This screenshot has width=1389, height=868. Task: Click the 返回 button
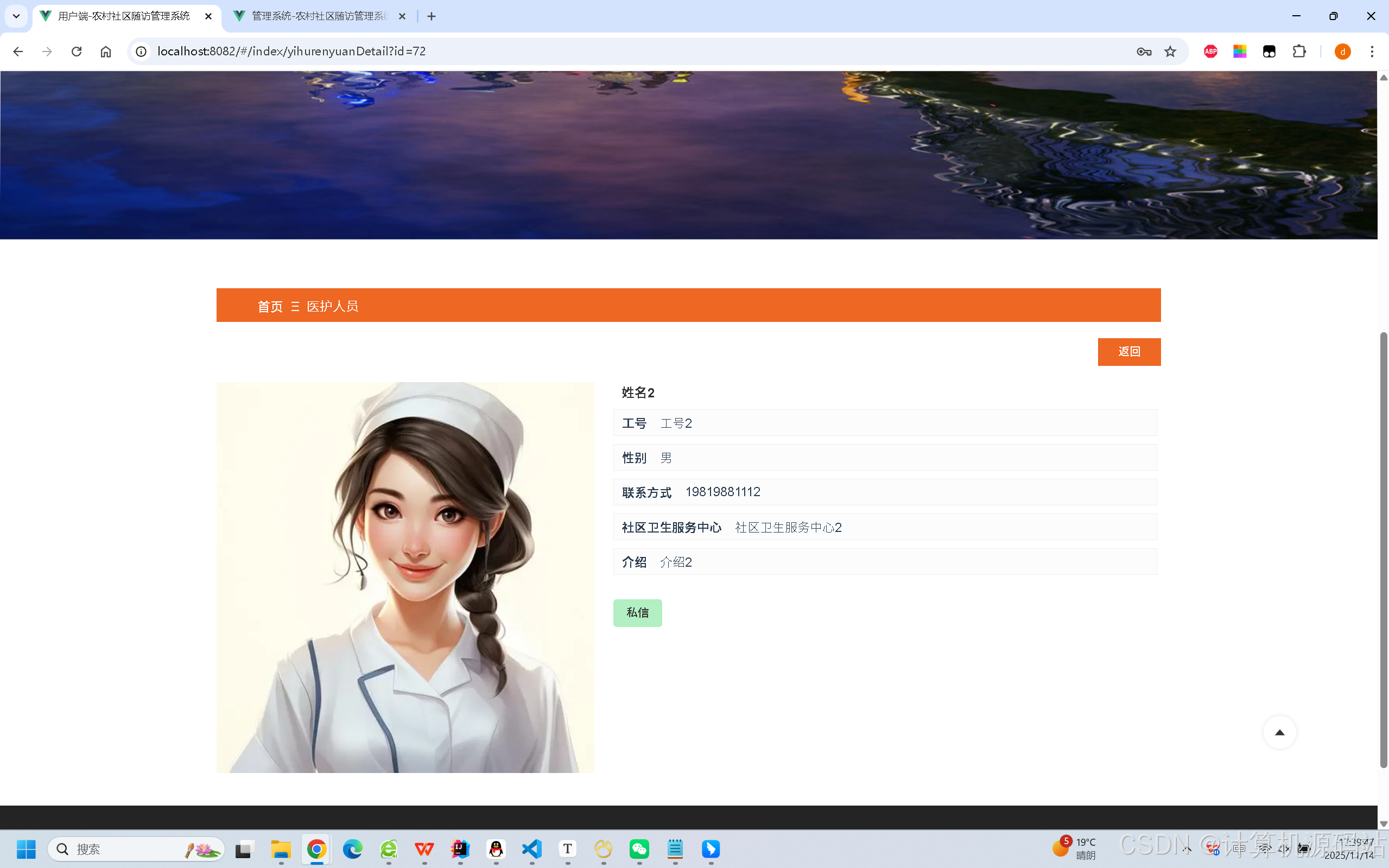click(1129, 352)
